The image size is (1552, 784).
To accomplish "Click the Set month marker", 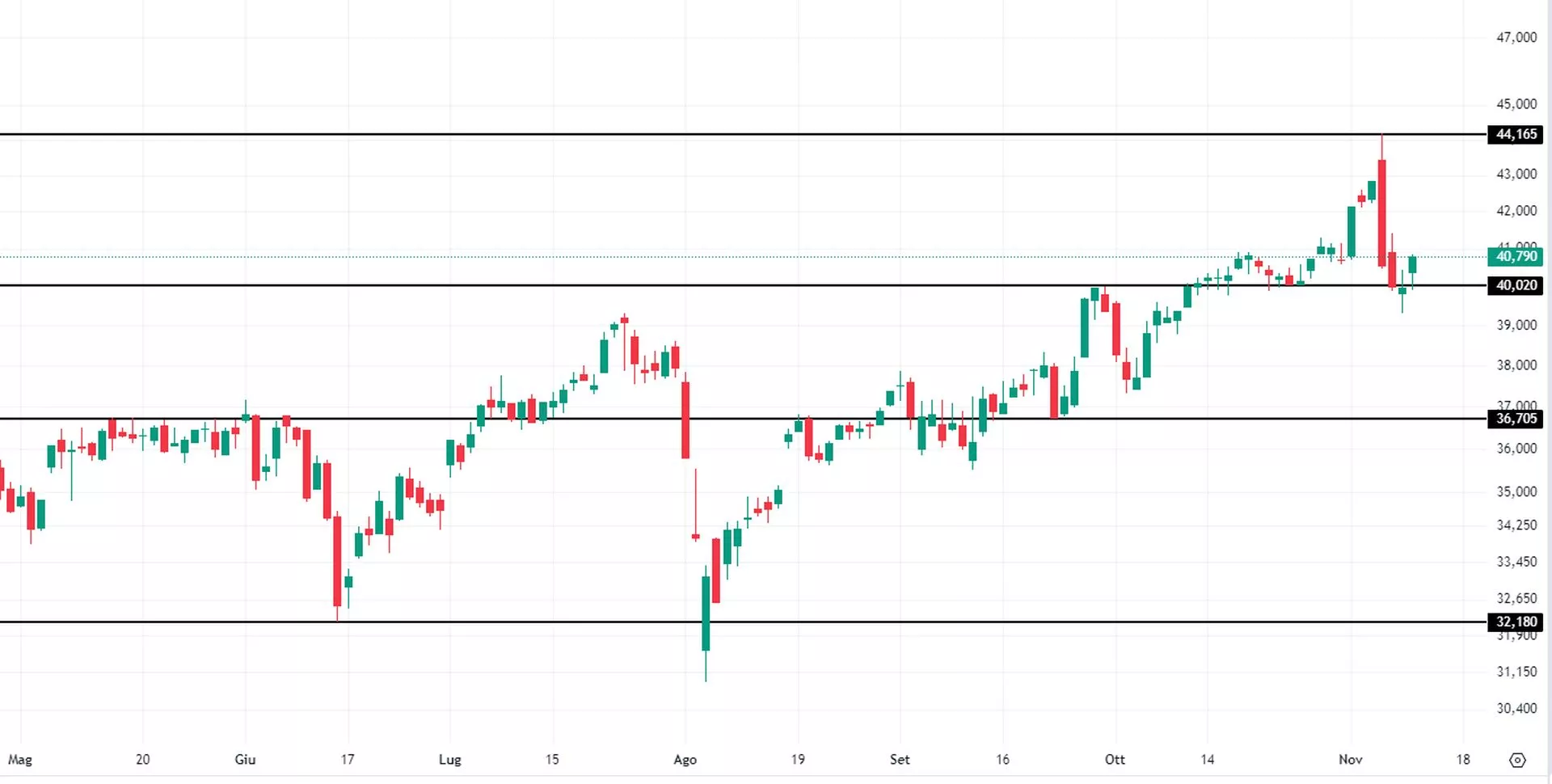I will pyautogui.click(x=900, y=760).
